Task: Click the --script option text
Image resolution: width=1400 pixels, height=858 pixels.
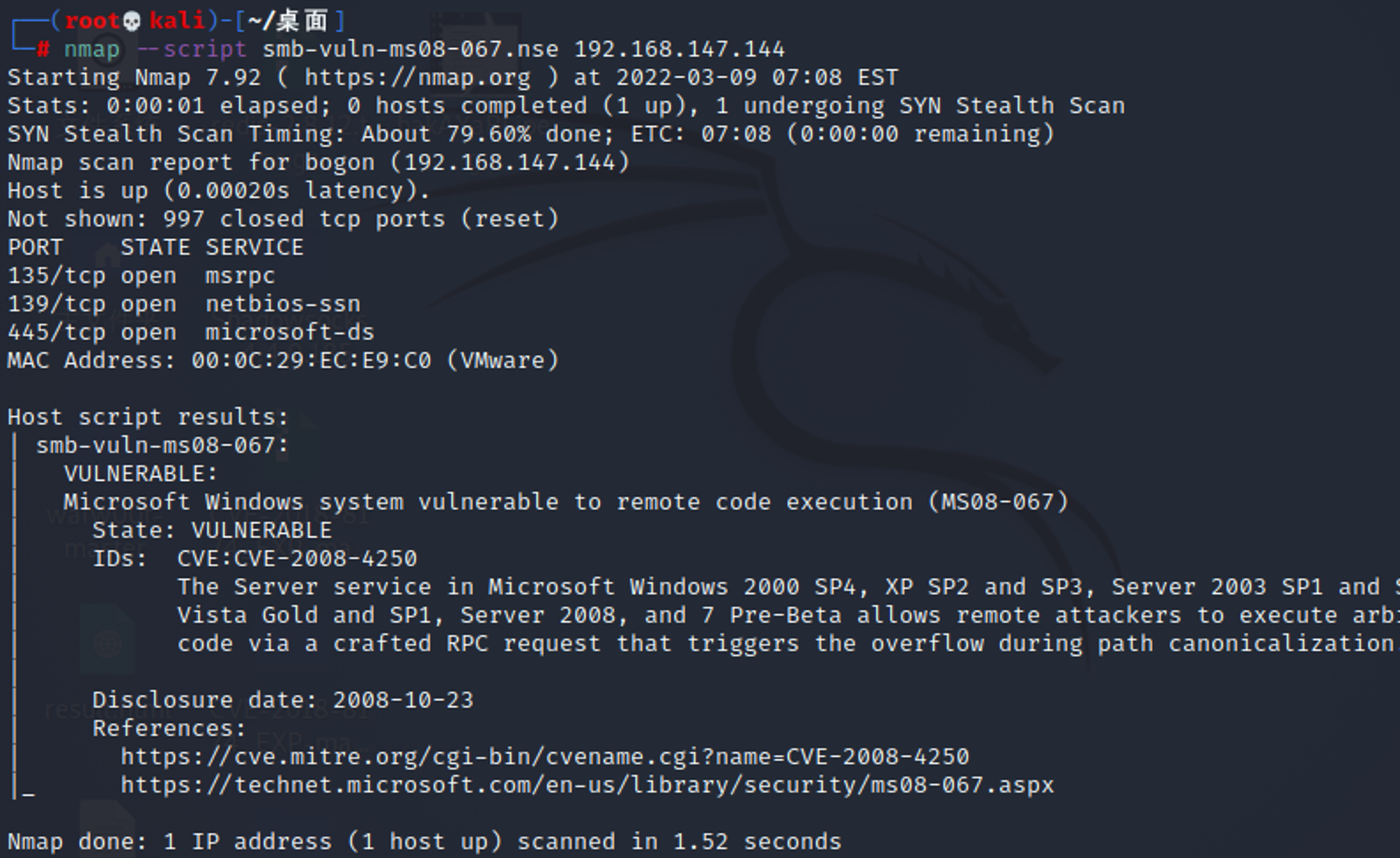Action: (x=191, y=49)
